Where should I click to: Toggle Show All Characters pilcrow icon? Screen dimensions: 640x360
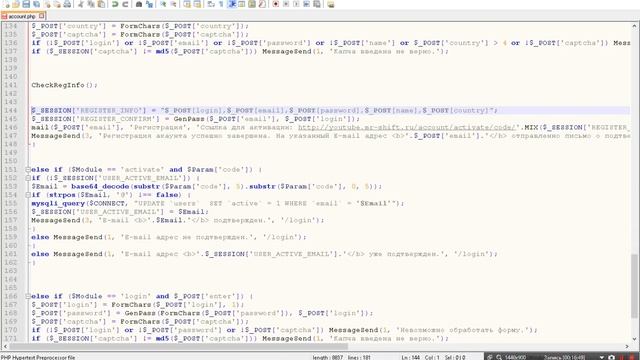(x=221, y=4)
